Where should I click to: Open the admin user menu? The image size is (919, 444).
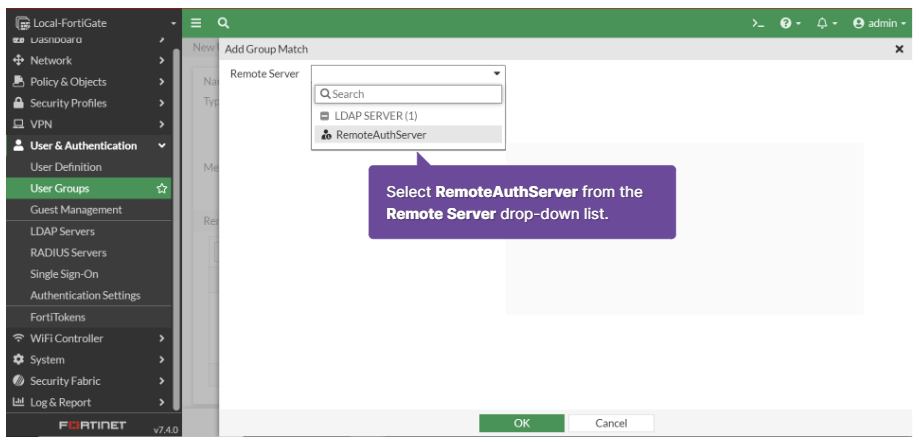coord(880,23)
